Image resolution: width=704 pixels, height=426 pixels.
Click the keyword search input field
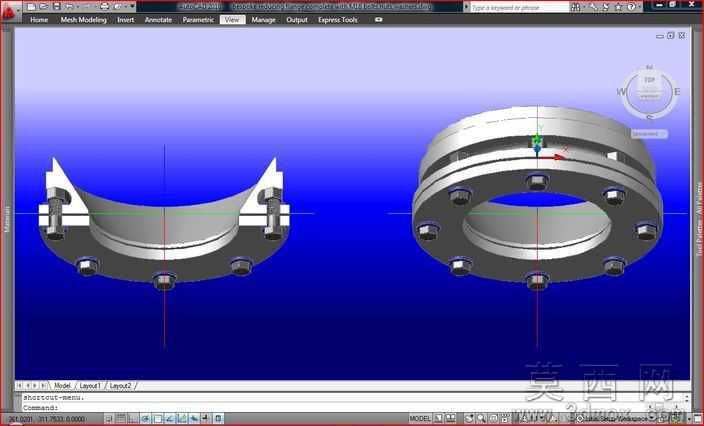(x=520, y=7)
